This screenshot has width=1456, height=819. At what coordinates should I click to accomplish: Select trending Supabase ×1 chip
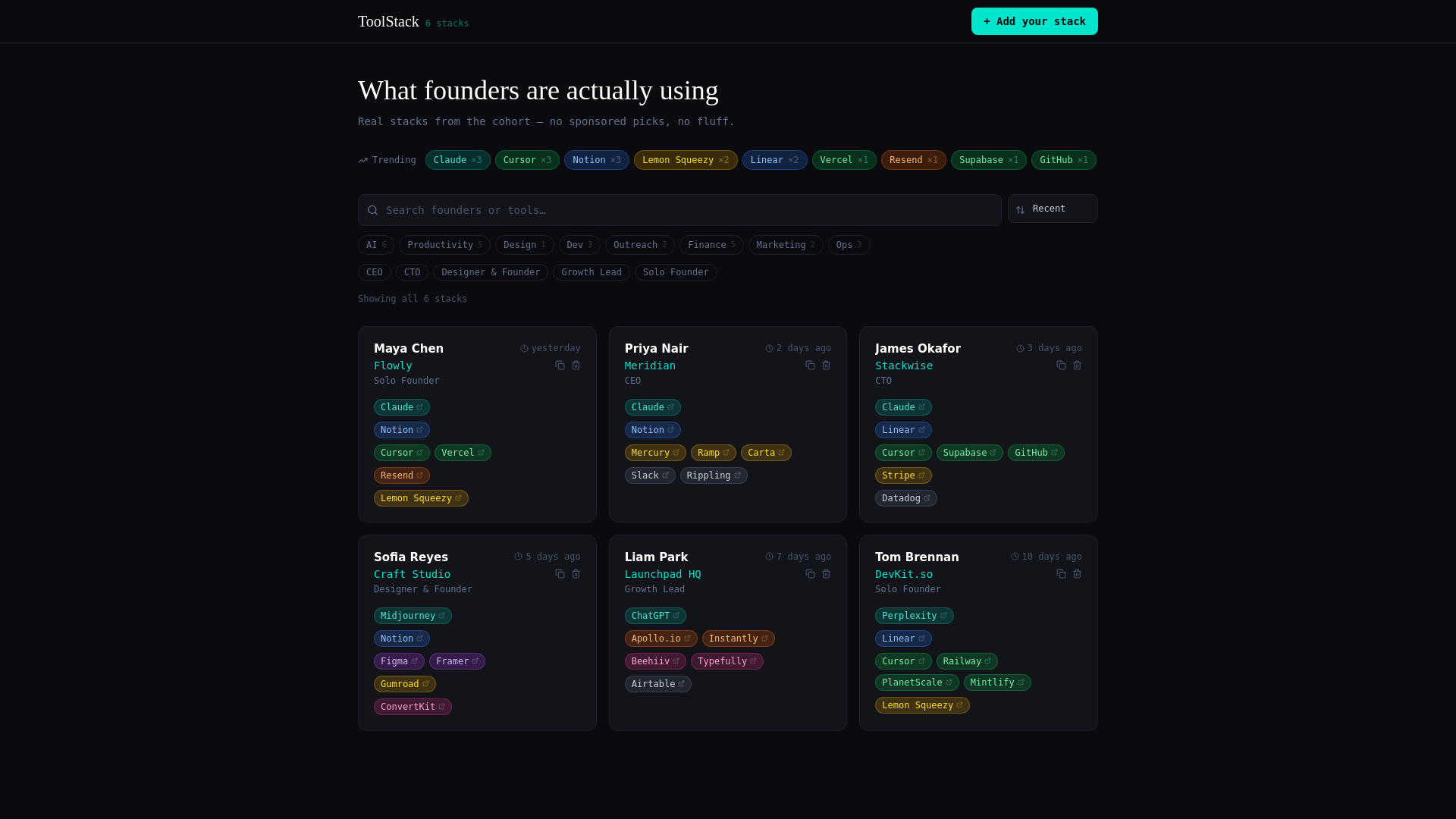coord(989,160)
